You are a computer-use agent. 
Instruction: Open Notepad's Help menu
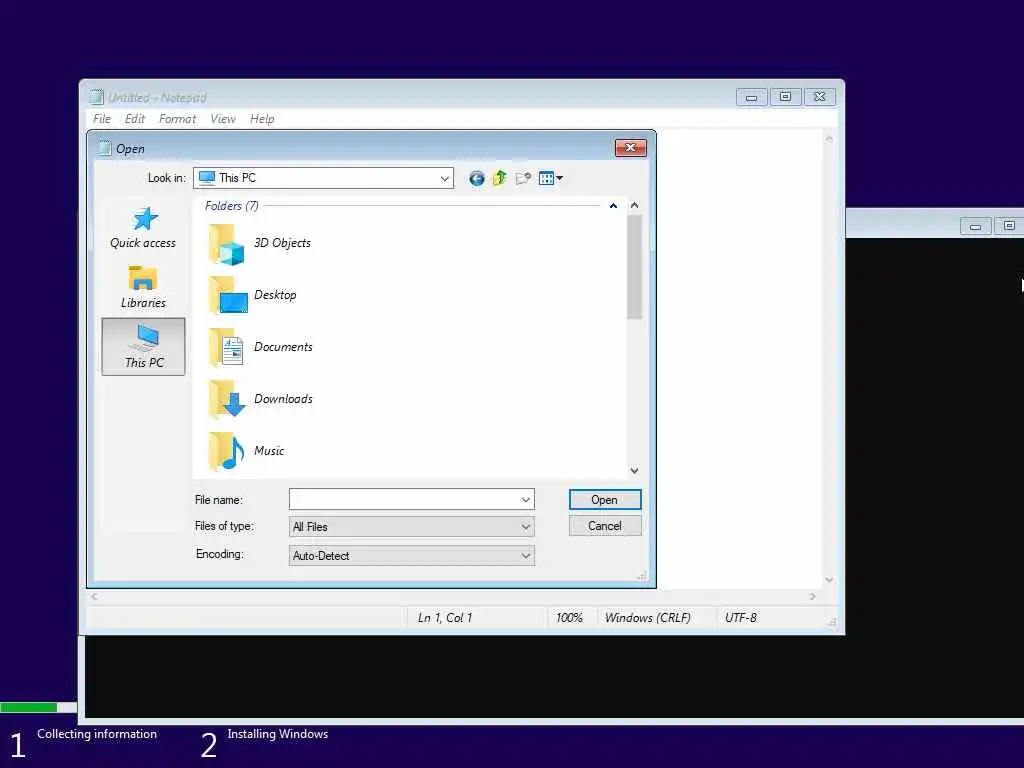262,119
